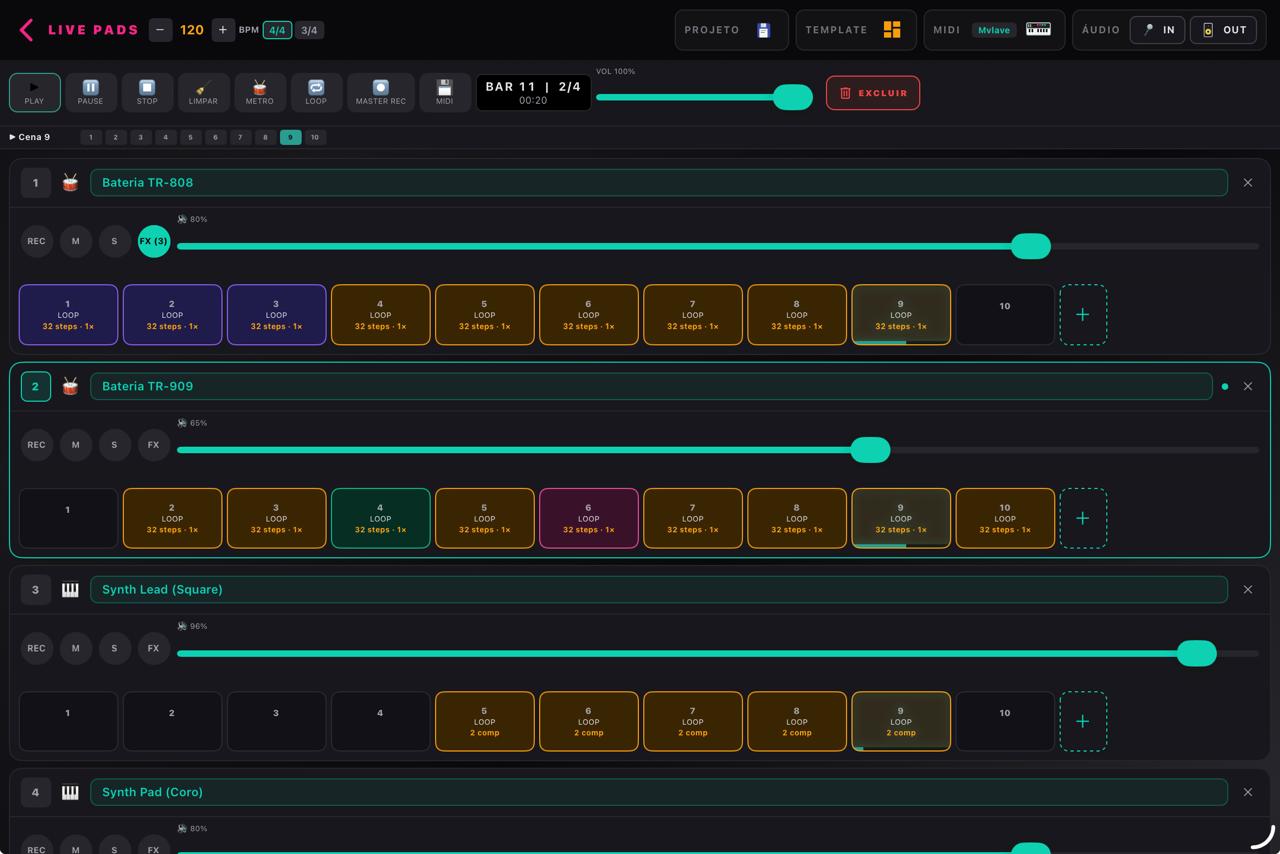
Task: Open FX on the Synth Lead track
Action: coord(154,648)
